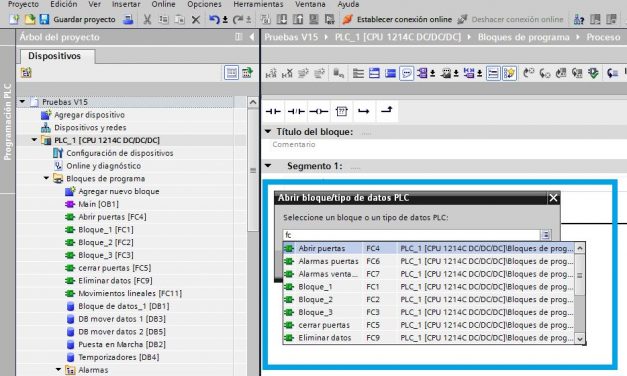Open Online y diagnóstico
Image resolution: width=627 pixels, height=376 pixels.
tap(103, 166)
